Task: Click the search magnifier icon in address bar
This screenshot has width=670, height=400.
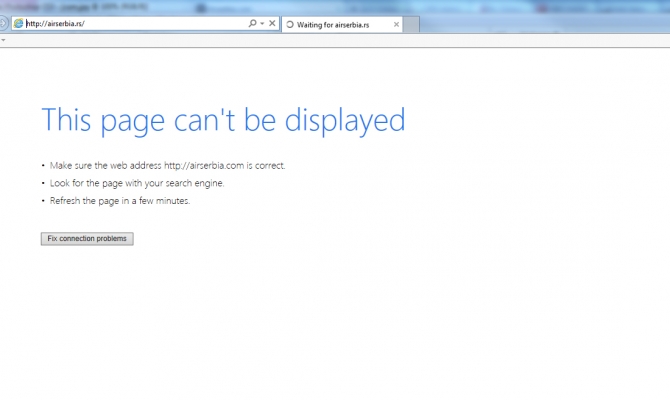Action: pos(252,23)
